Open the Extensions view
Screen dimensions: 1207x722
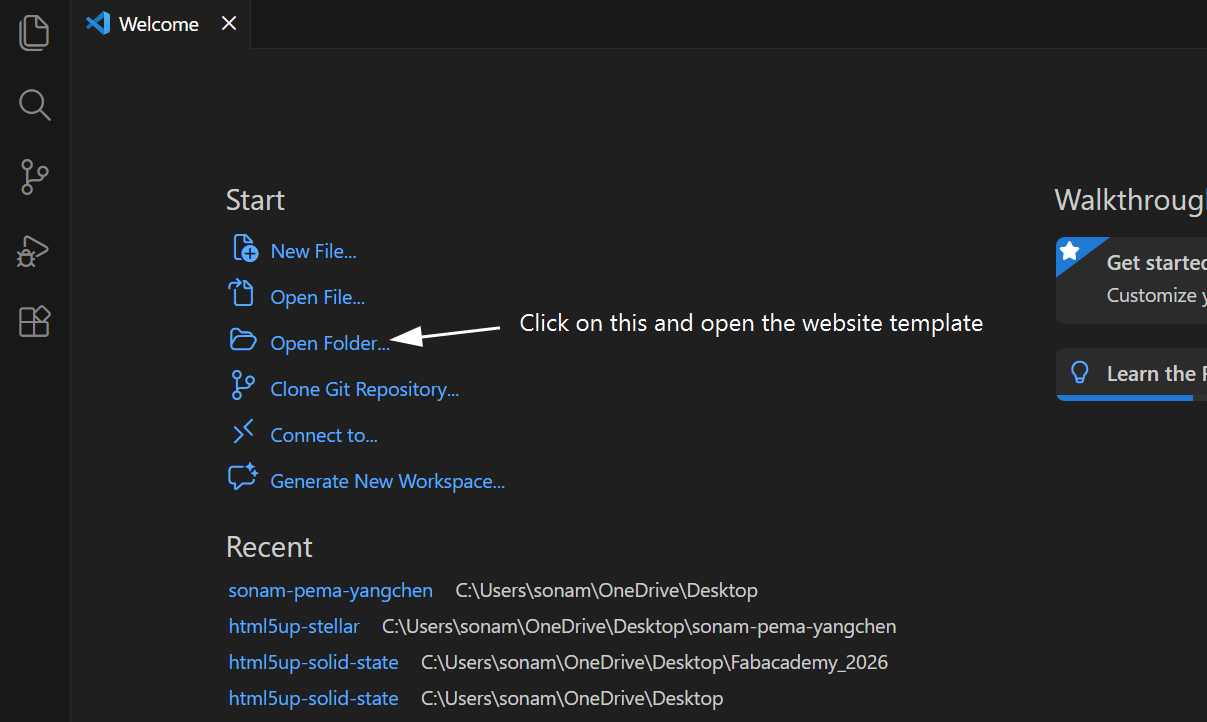[x=34, y=320]
